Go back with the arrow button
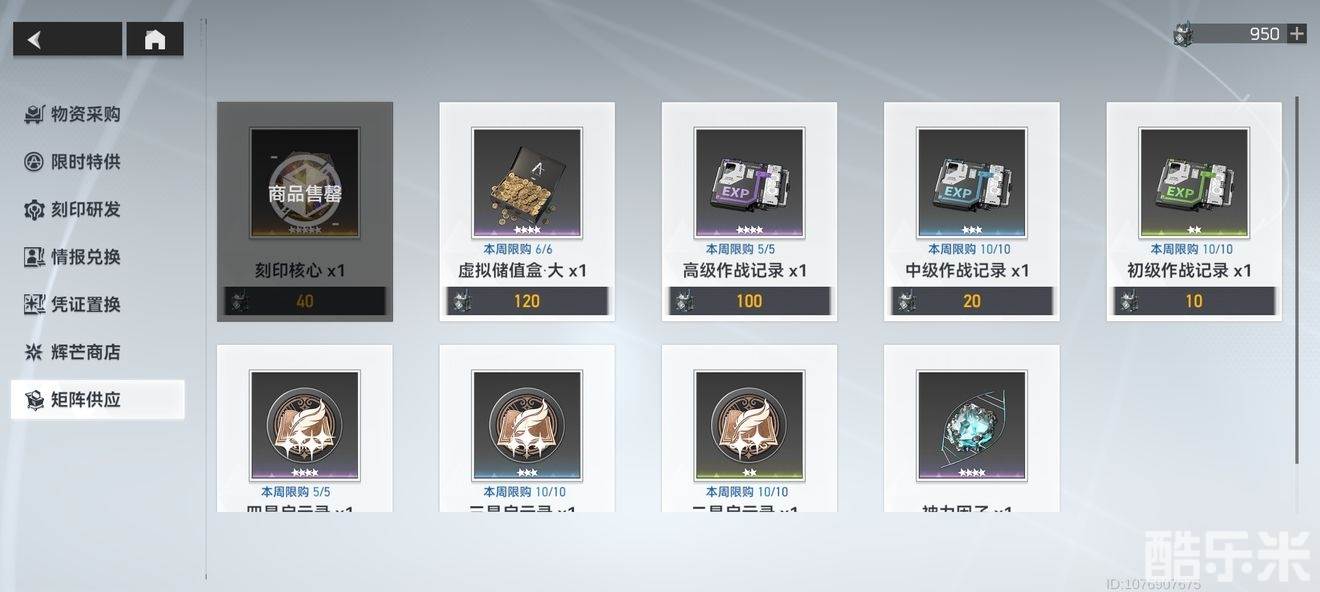 [x=67, y=39]
